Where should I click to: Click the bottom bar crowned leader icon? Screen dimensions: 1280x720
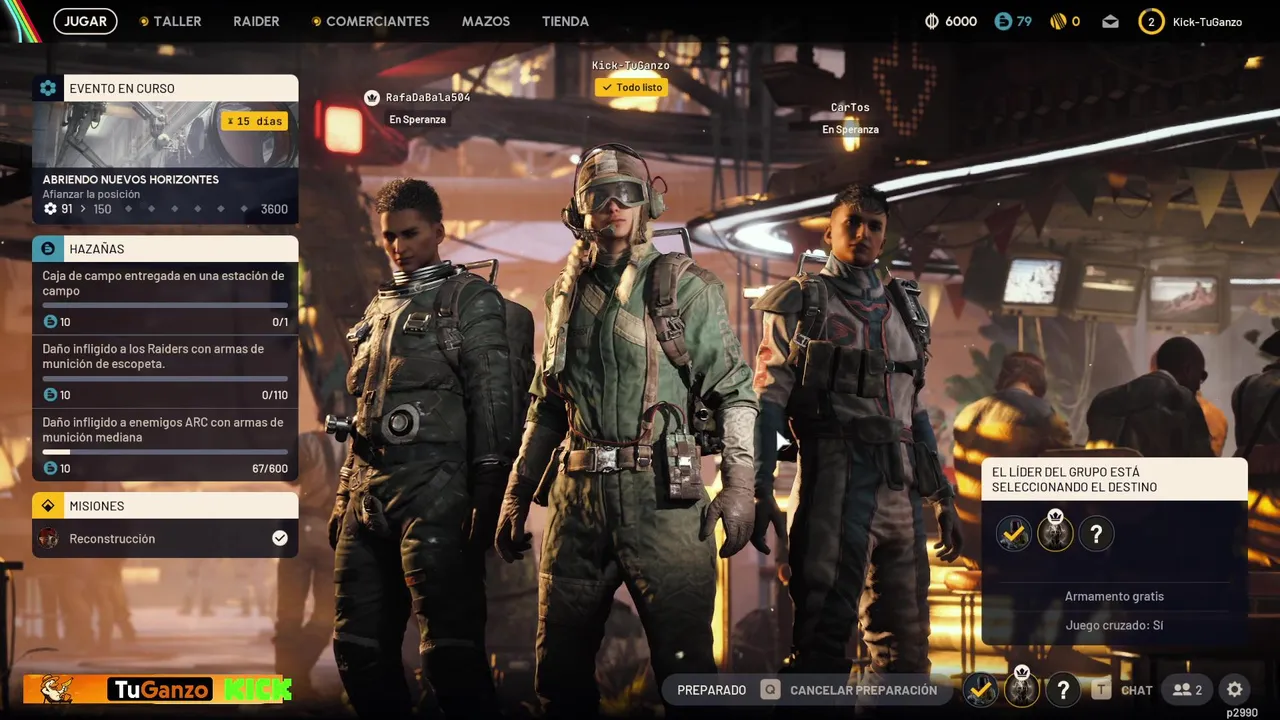(x=1022, y=687)
